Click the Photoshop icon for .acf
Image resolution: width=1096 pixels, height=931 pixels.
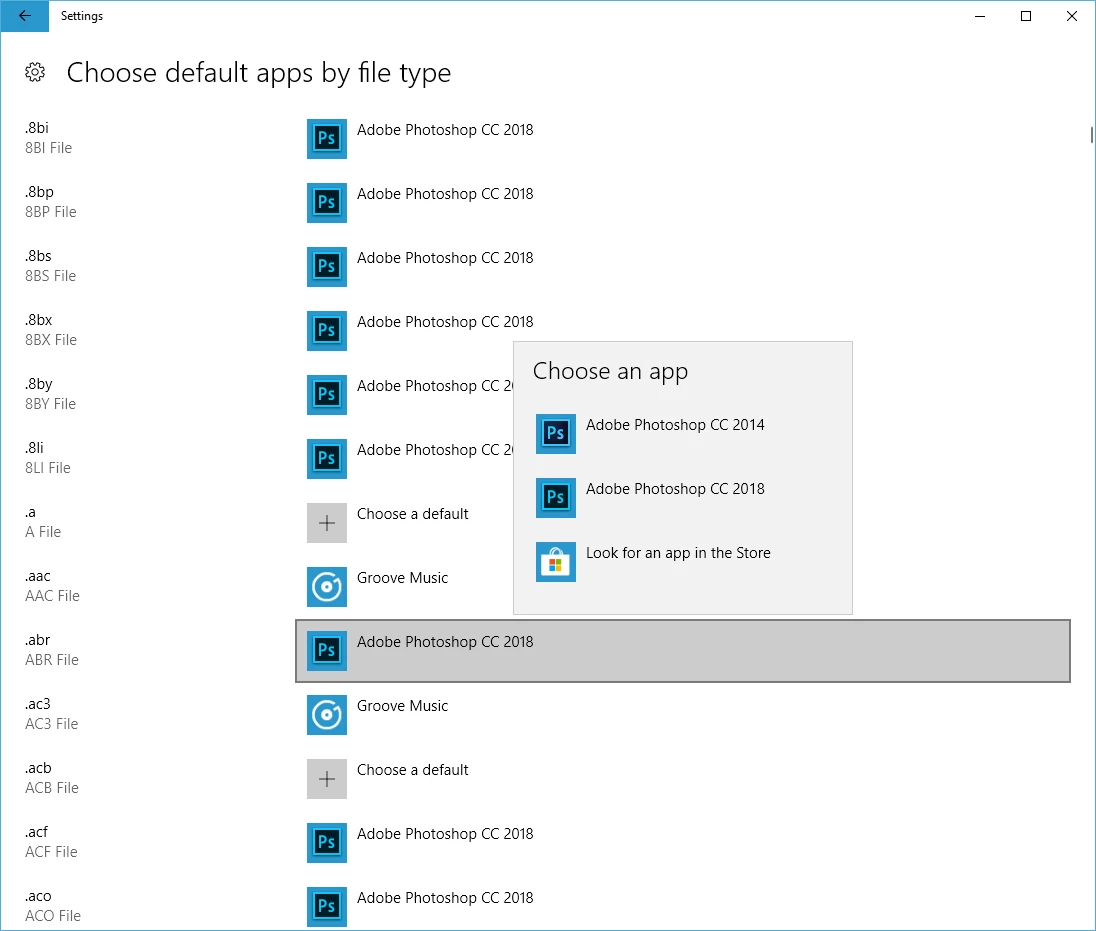point(326,842)
